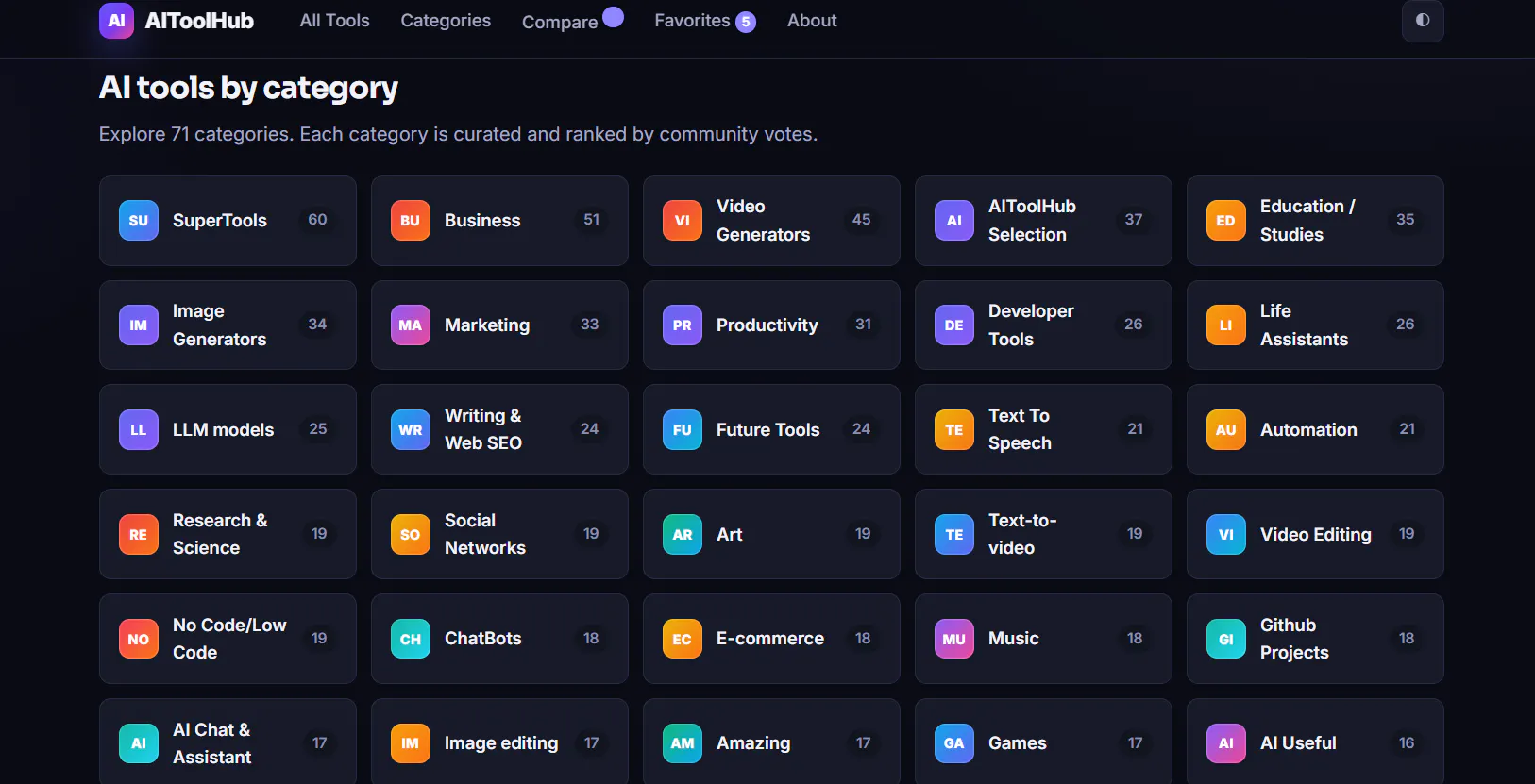This screenshot has width=1535, height=784.
Task: Click the SU SuperTools icon
Action: click(x=139, y=221)
